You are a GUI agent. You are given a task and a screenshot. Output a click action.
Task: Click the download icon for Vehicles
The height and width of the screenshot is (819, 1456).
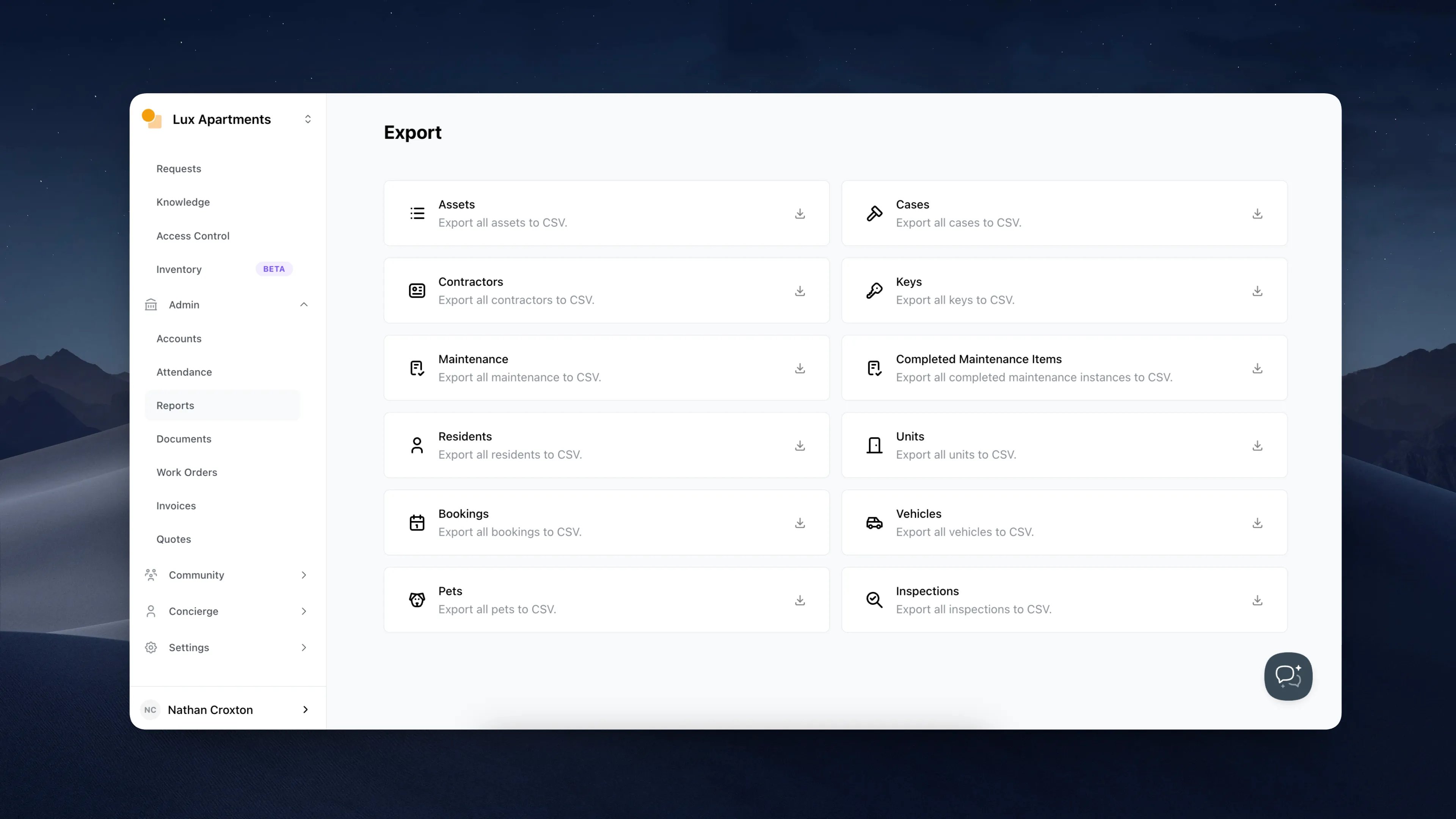[x=1257, y=523]
